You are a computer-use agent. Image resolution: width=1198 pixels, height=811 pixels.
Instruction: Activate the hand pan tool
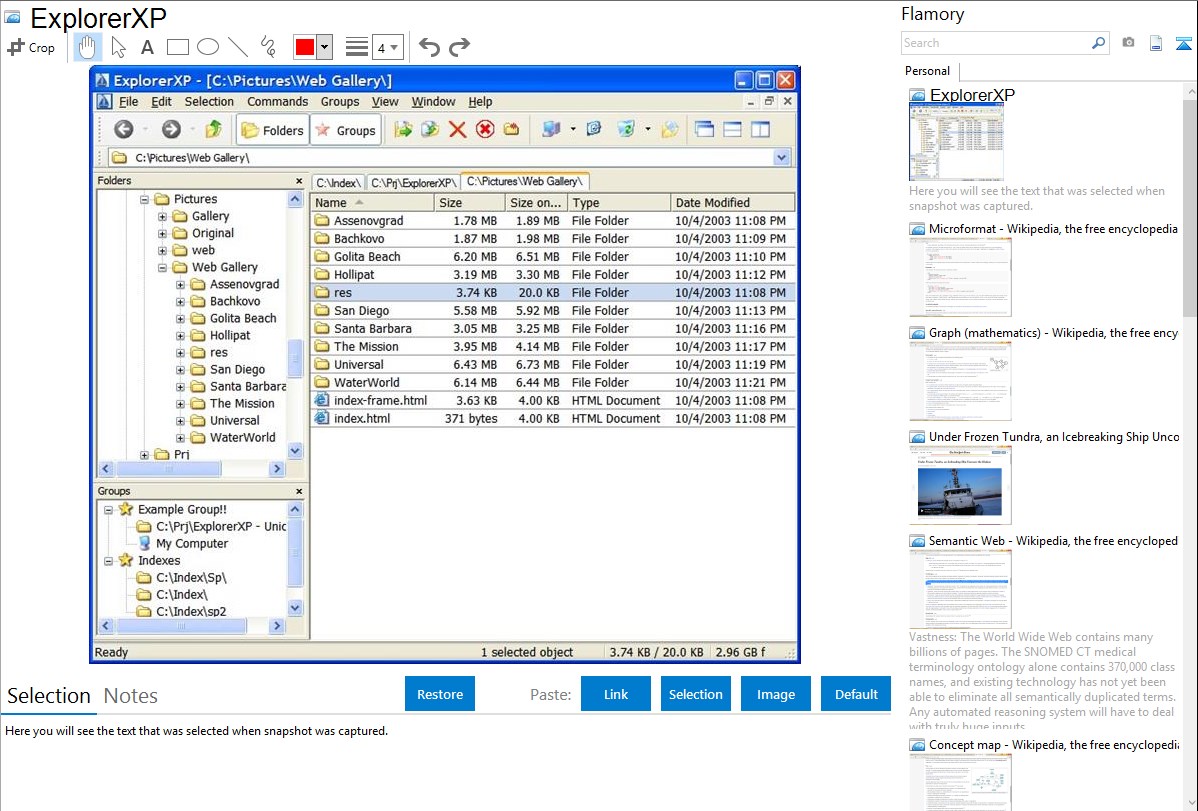(88, 47)
